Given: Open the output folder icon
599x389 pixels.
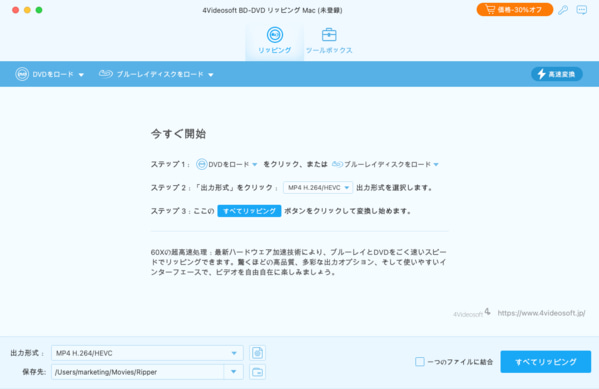Looking at the screenshot, I should coord(257,372).
